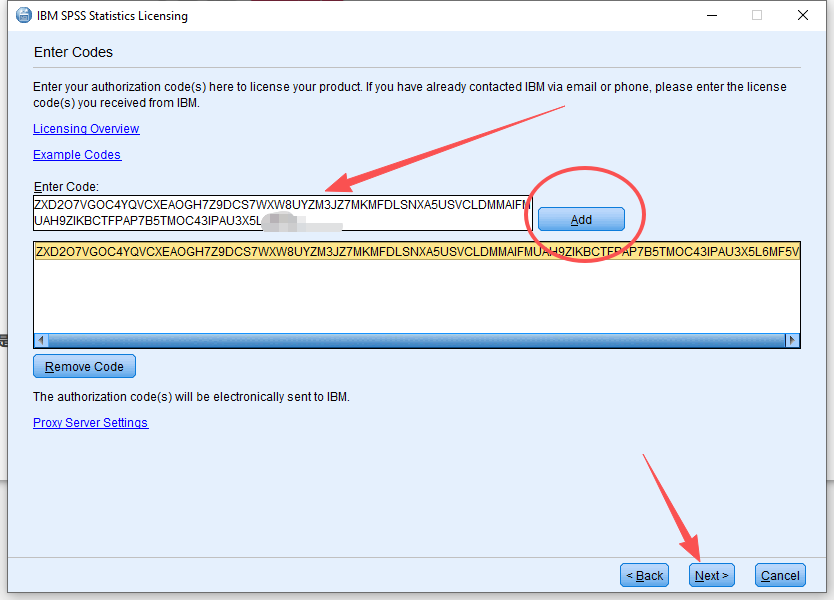
Task: Open Proxy Server Settings
Action: pyautogui.click(x=90, y=423)
